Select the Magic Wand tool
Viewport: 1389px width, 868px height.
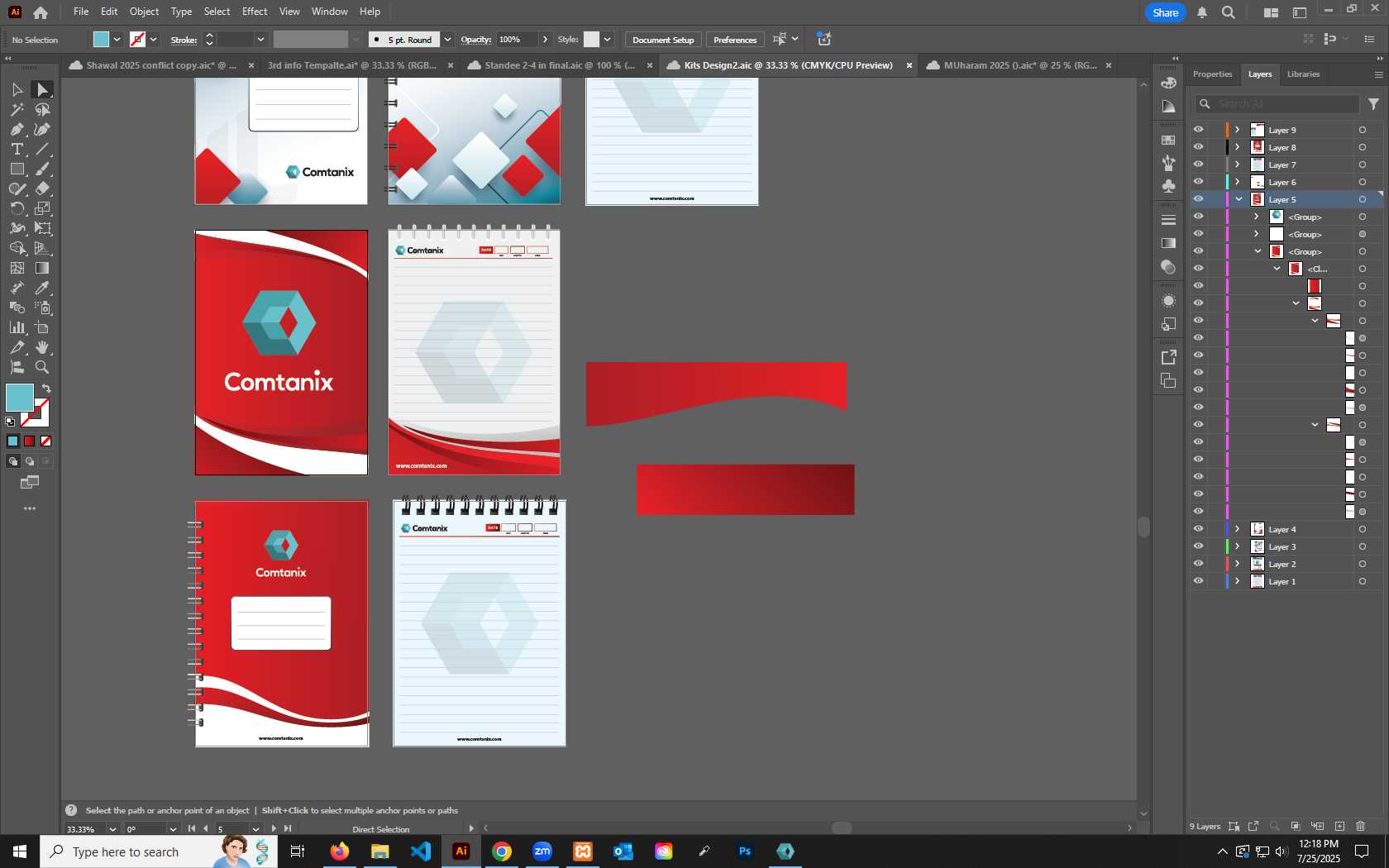coord(17,109)
